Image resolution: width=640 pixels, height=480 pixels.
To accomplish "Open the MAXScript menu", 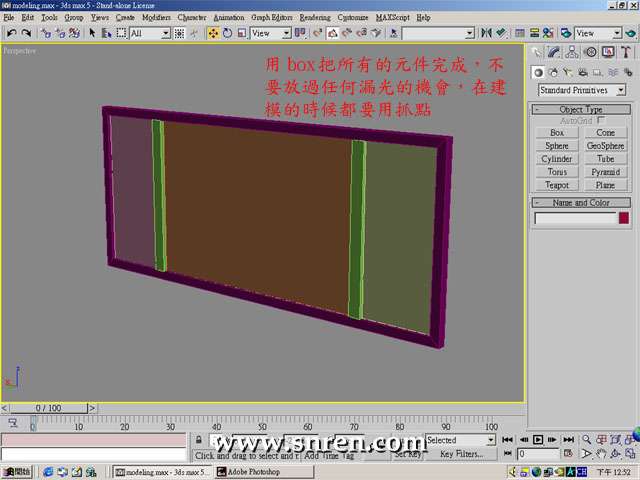I will [392, 18].
